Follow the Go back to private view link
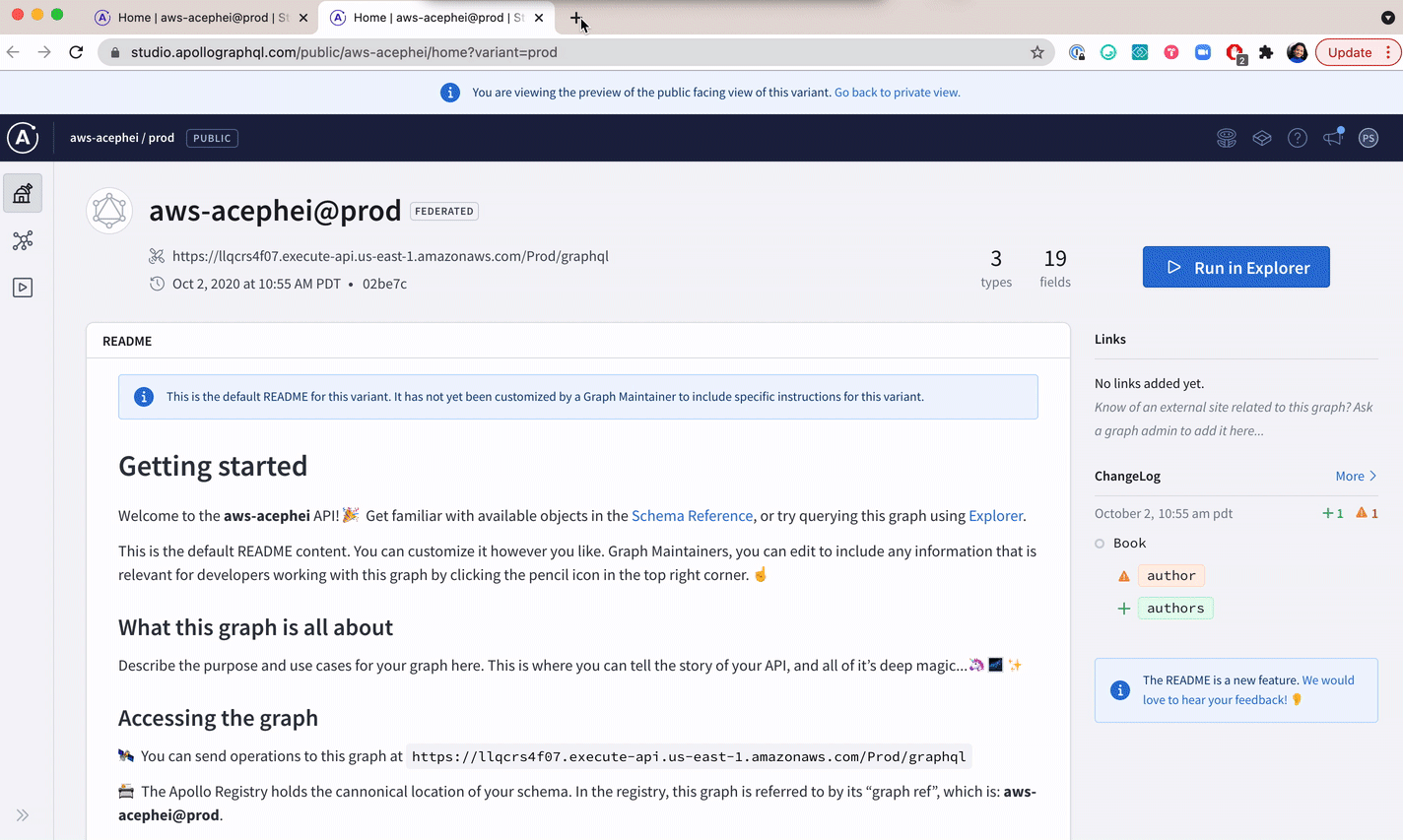Viewport: 1403px width, 840px height. tap(897, 93)
